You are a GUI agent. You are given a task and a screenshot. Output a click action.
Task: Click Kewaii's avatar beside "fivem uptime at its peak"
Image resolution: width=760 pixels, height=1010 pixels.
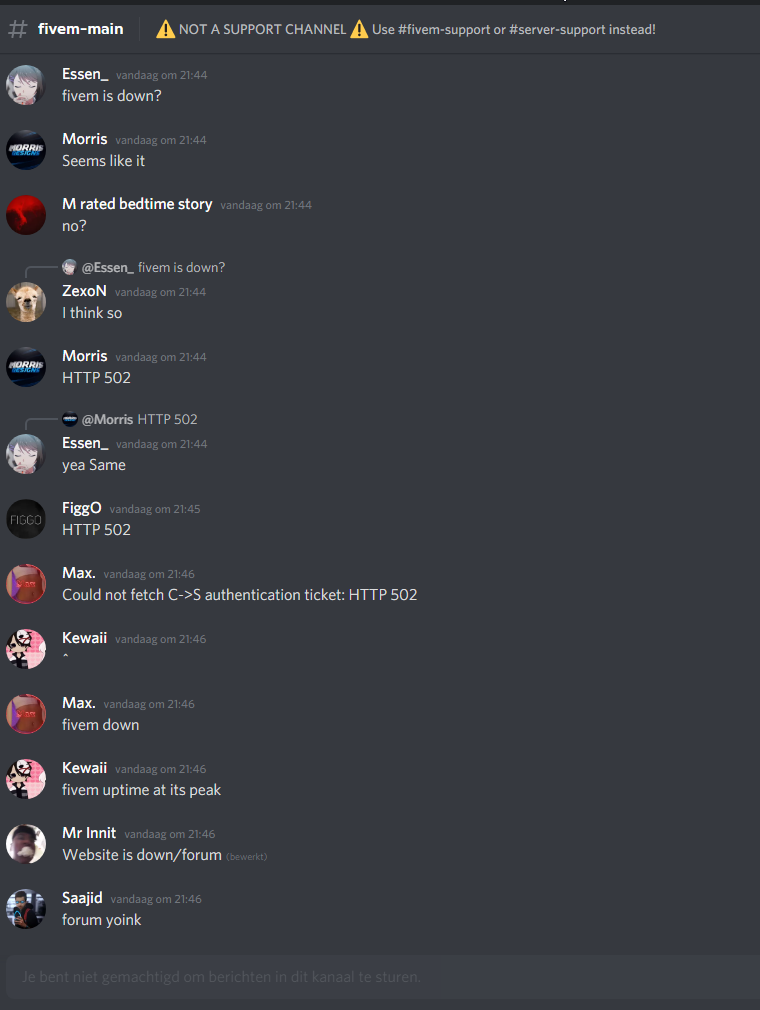pyautogui.click(x=26, y=779)
